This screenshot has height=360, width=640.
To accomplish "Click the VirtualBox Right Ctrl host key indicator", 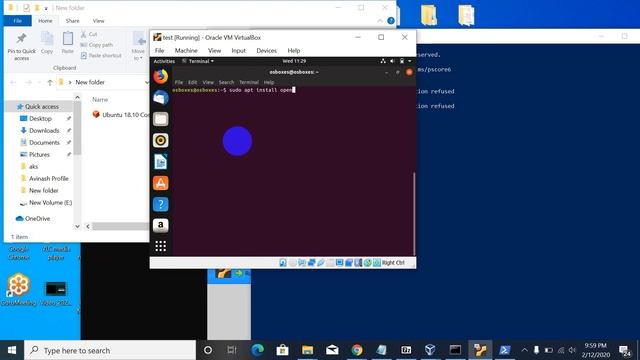I will tap(393, 263).
